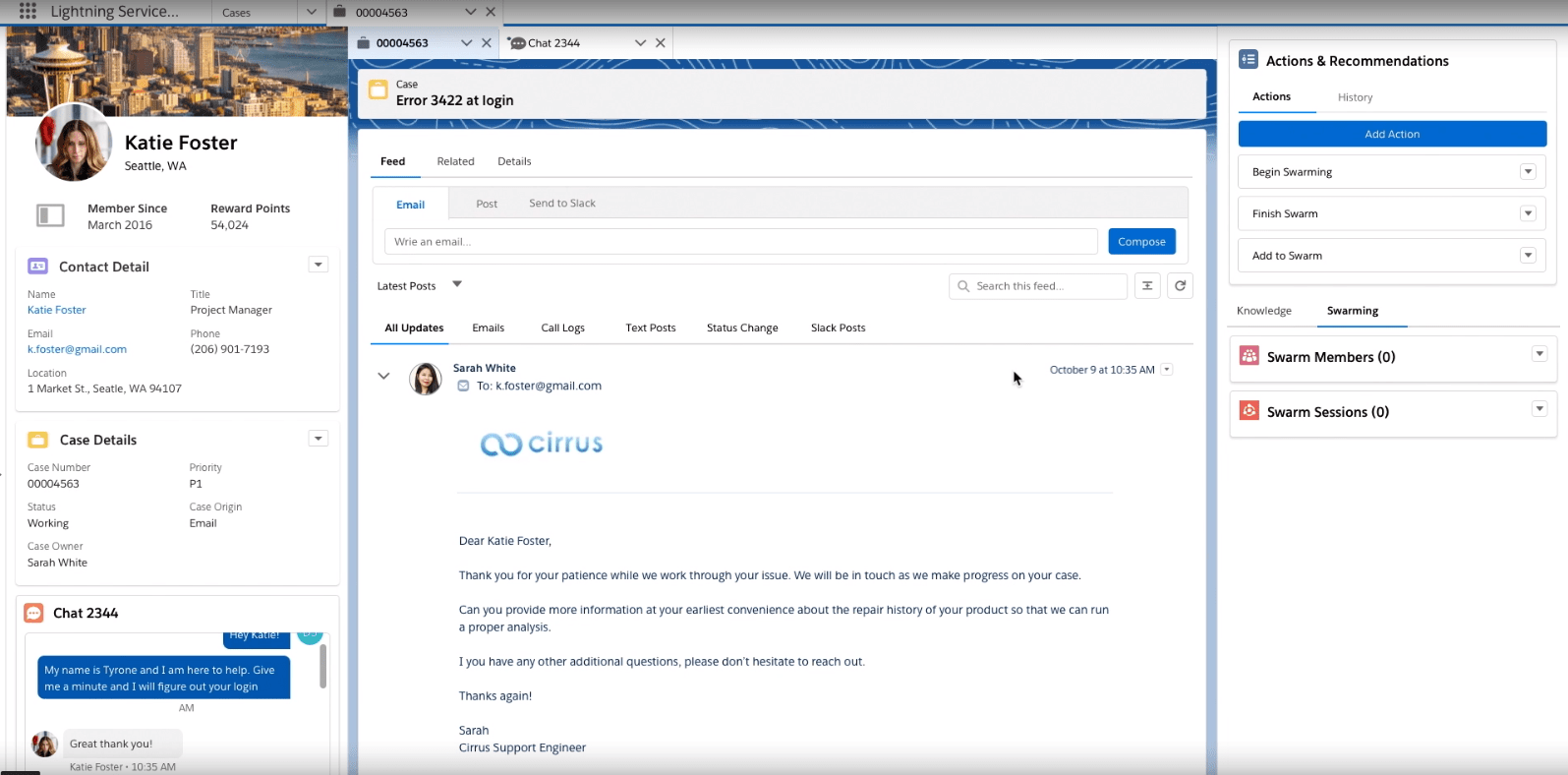The height and width of the screenshot is (775, 1568).
Task: Select the Feed tab
Action: coord(392,161)
